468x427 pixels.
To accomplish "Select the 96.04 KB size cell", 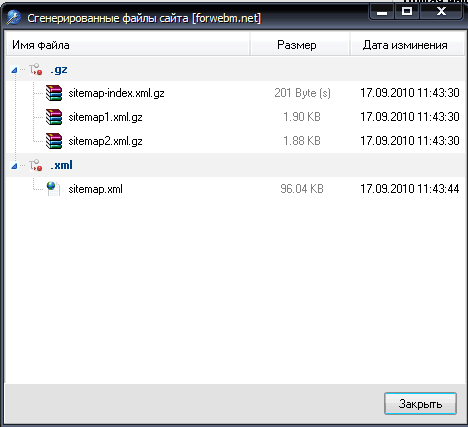I will (302, 189).
